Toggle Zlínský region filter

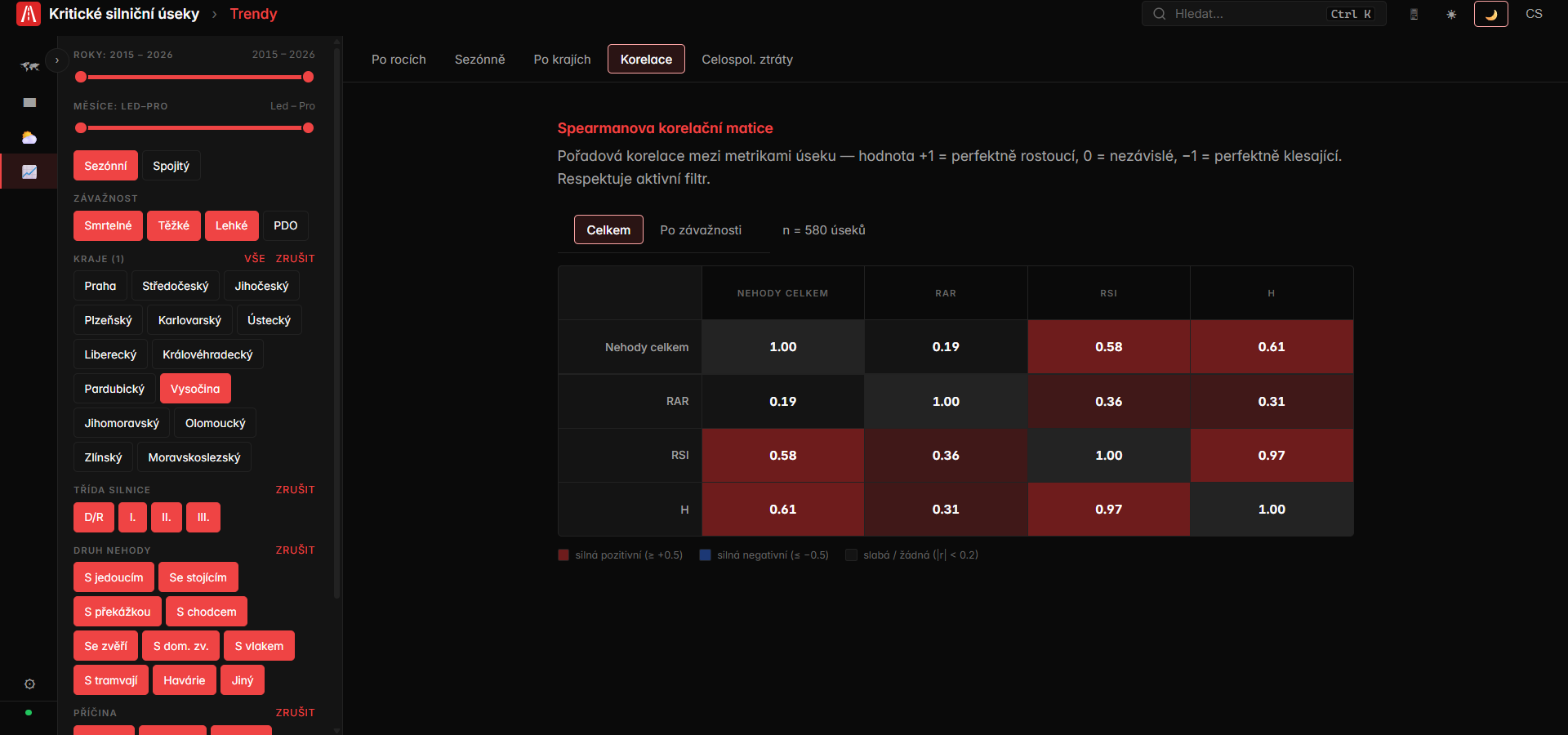click(x=103, y=457)
